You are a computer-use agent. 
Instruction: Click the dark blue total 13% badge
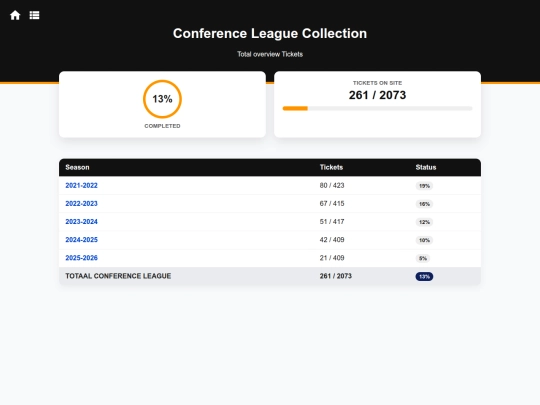click(x=424, y=277)
